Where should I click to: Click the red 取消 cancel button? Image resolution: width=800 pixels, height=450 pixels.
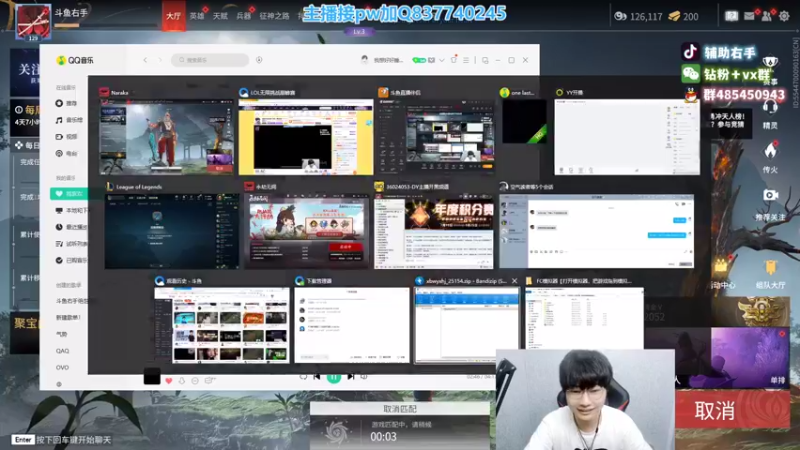[x=732, y=410]
